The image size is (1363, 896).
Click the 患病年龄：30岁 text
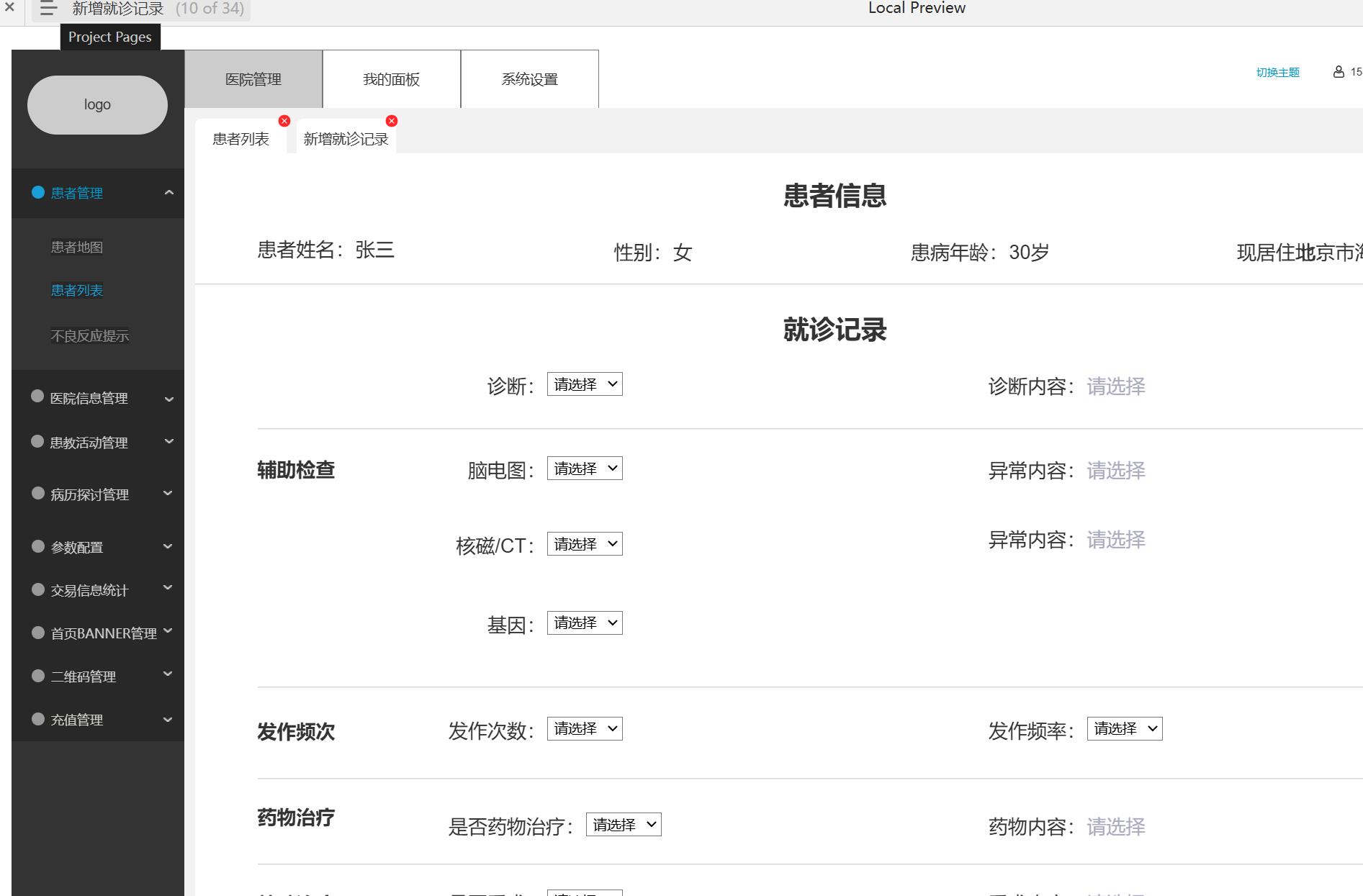tap(980, 253)
